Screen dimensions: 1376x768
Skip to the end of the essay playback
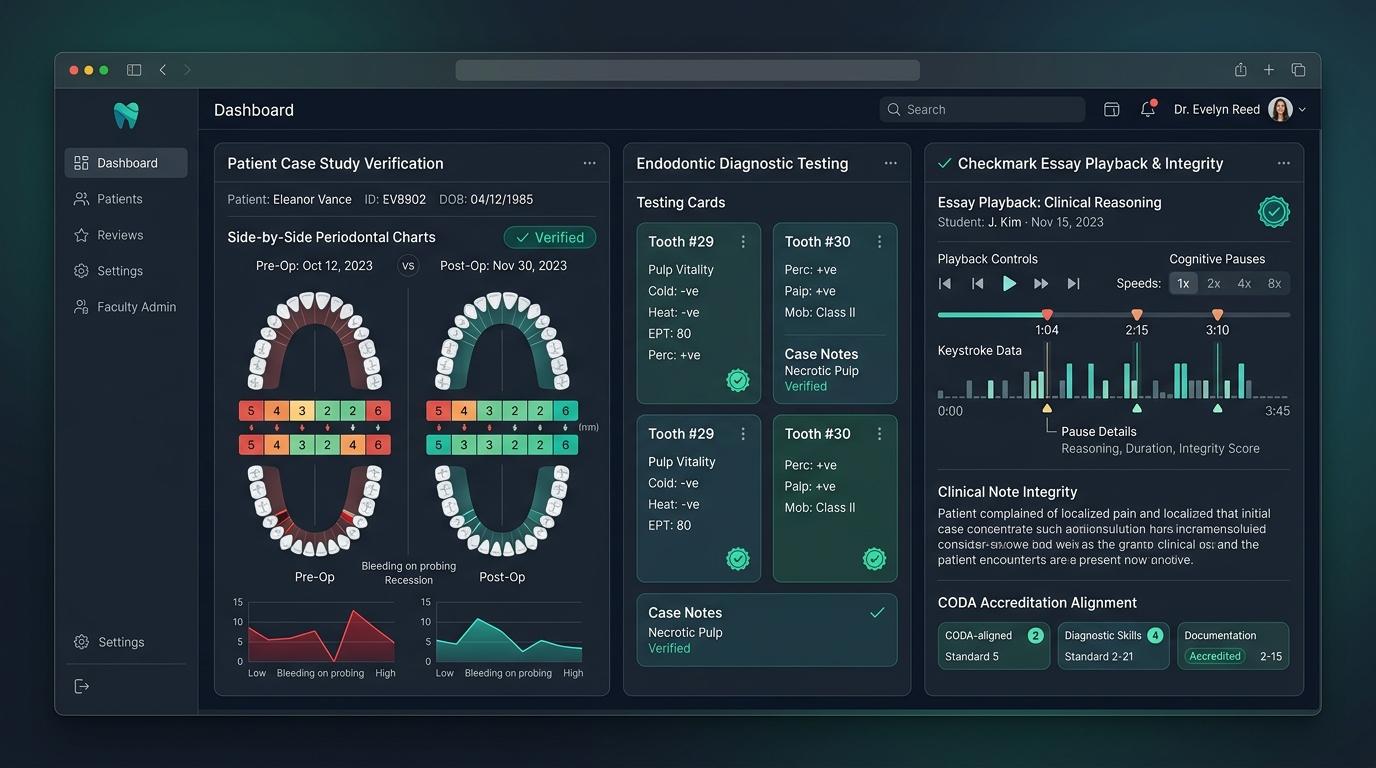[x=1073, y=284]
